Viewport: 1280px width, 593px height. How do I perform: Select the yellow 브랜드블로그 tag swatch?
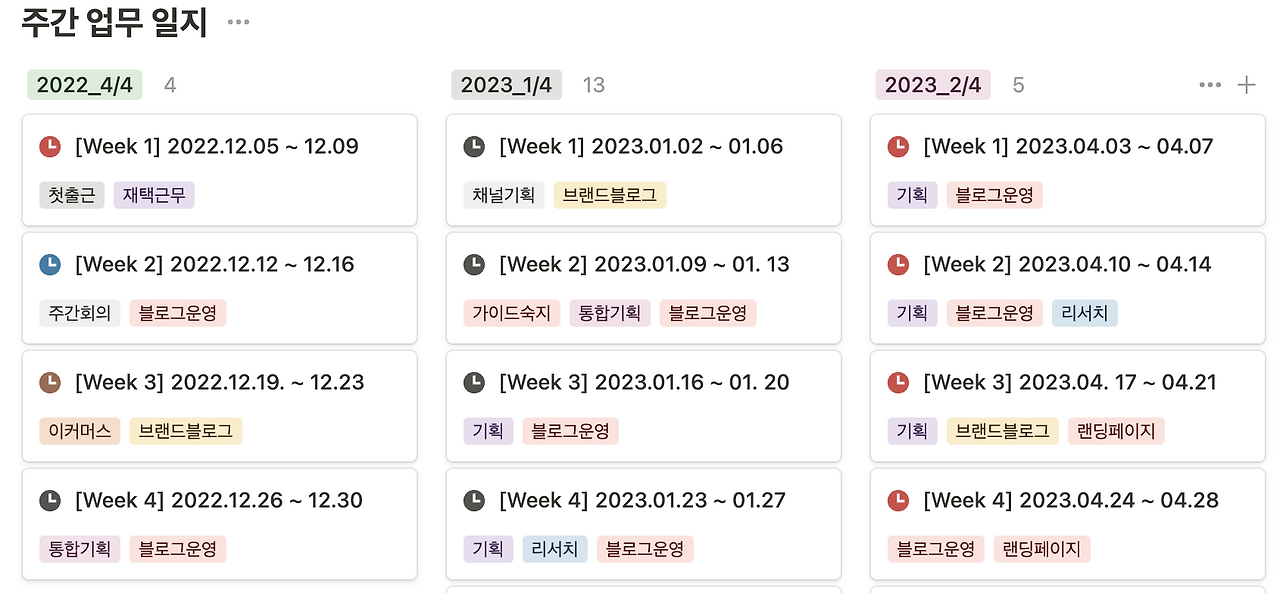[x=610, y=195]
